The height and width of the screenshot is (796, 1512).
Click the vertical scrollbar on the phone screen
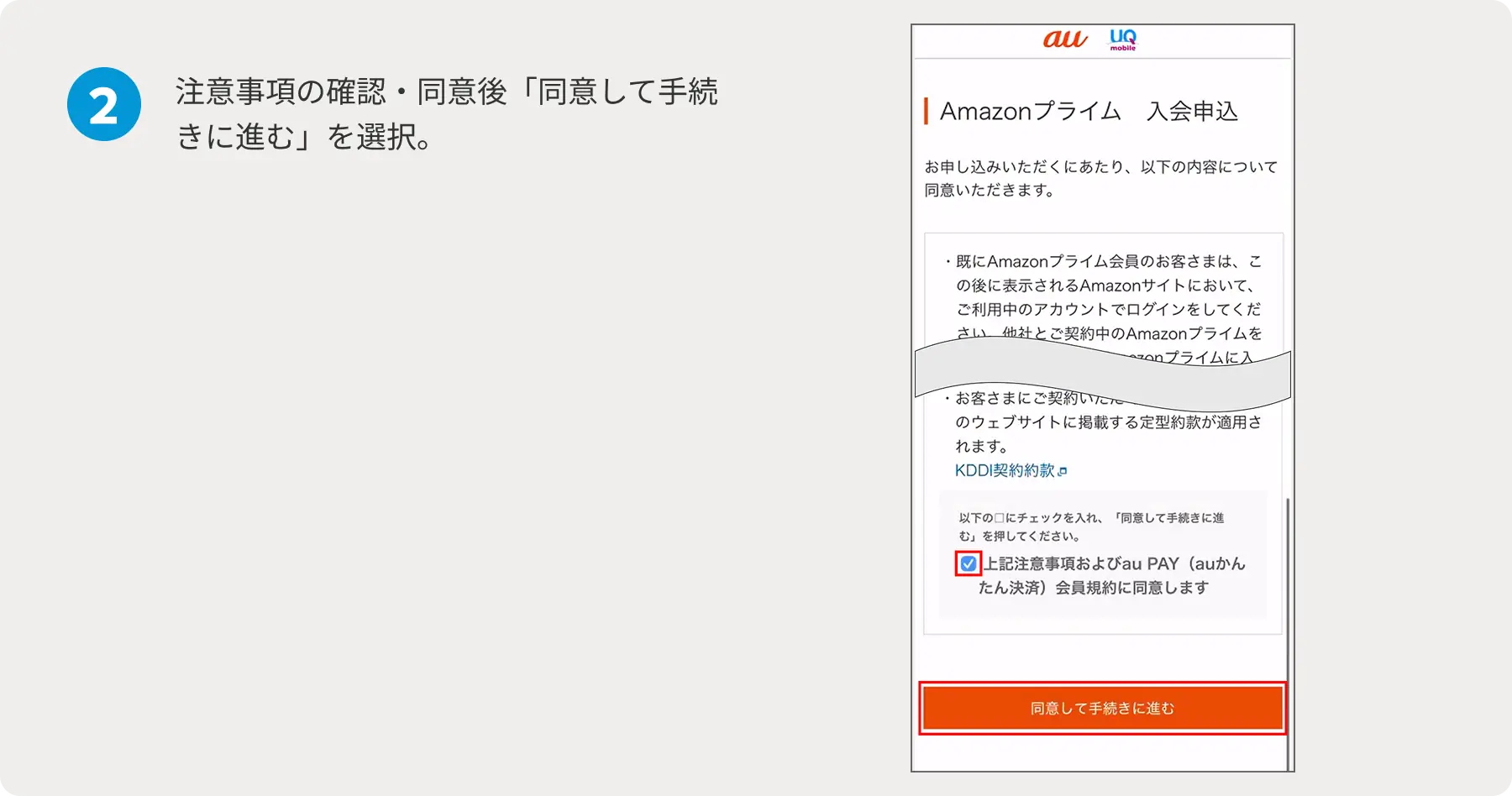(1287, 630)
